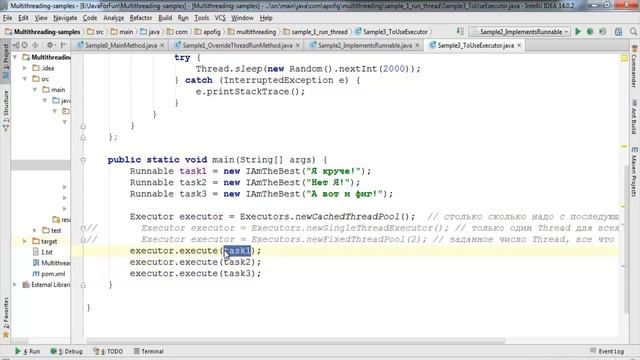Click the Commander tool window icon
Viewport: 640px width, 360px height.
click(x=634, y=49)
